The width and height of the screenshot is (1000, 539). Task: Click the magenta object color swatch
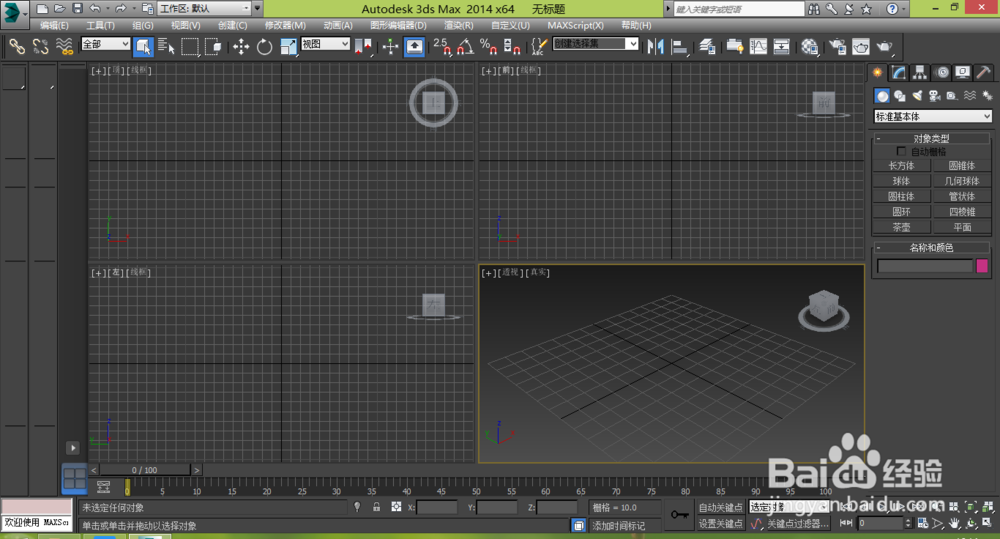click(982, 266)
